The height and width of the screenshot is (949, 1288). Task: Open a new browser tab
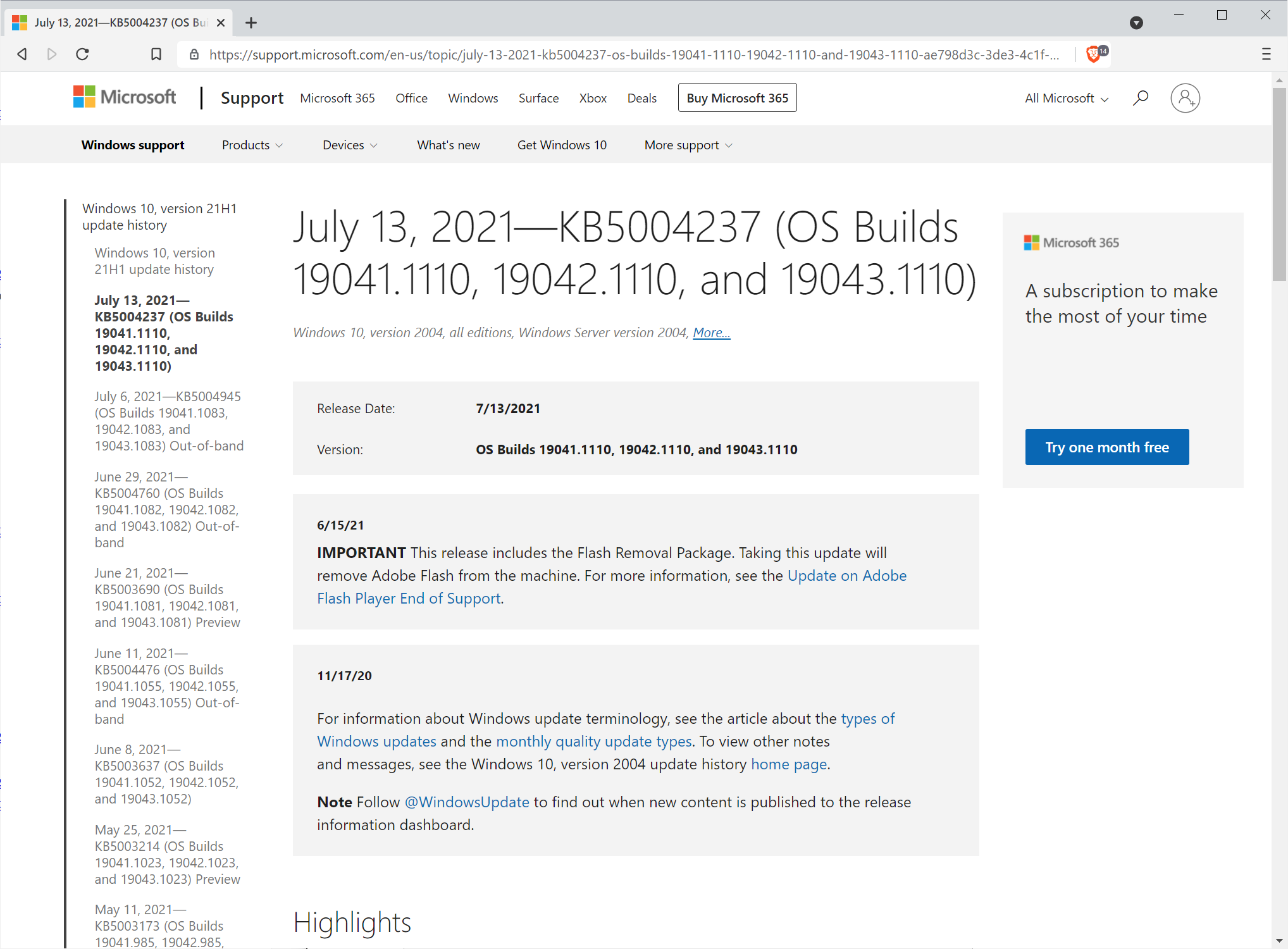(251, 23)
